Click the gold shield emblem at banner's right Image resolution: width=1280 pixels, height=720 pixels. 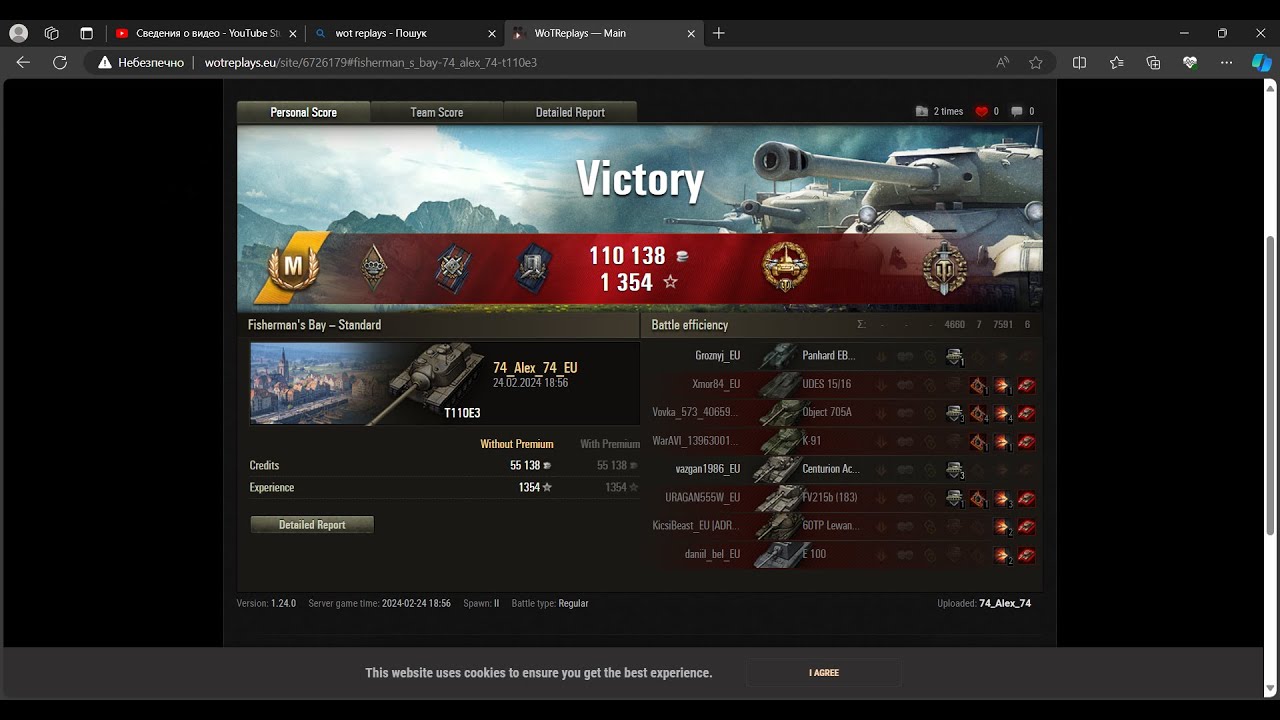(x=944, y=268)
